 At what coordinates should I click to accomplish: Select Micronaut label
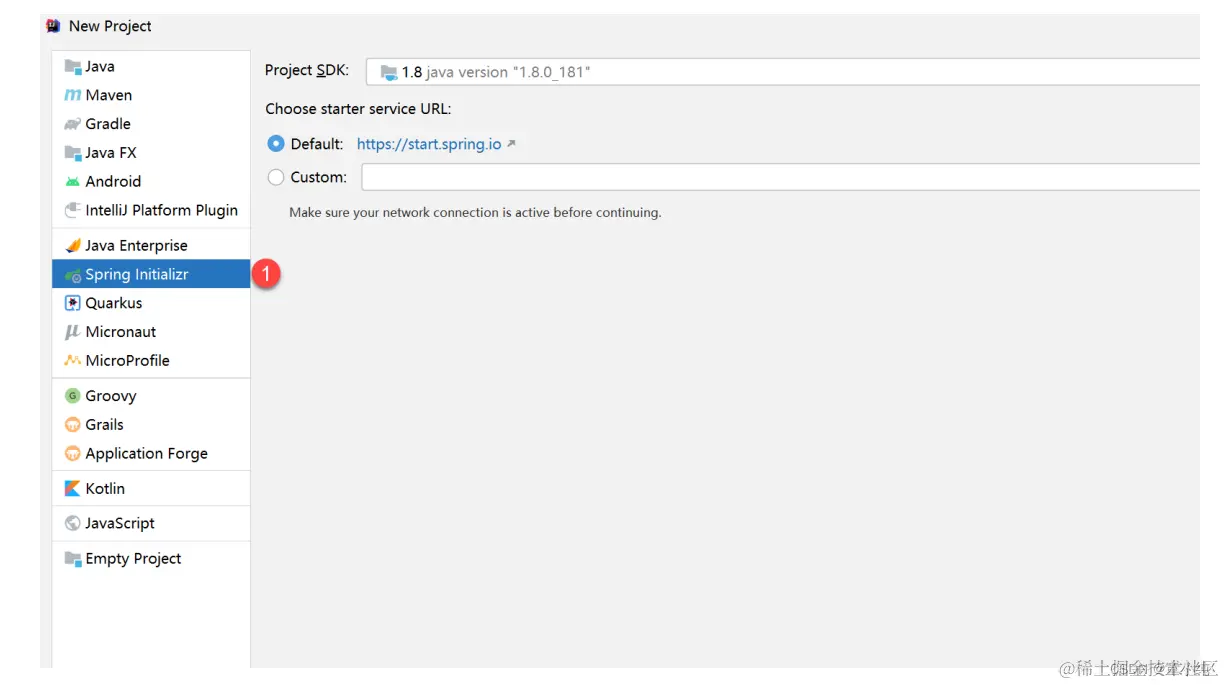point(121,332)
